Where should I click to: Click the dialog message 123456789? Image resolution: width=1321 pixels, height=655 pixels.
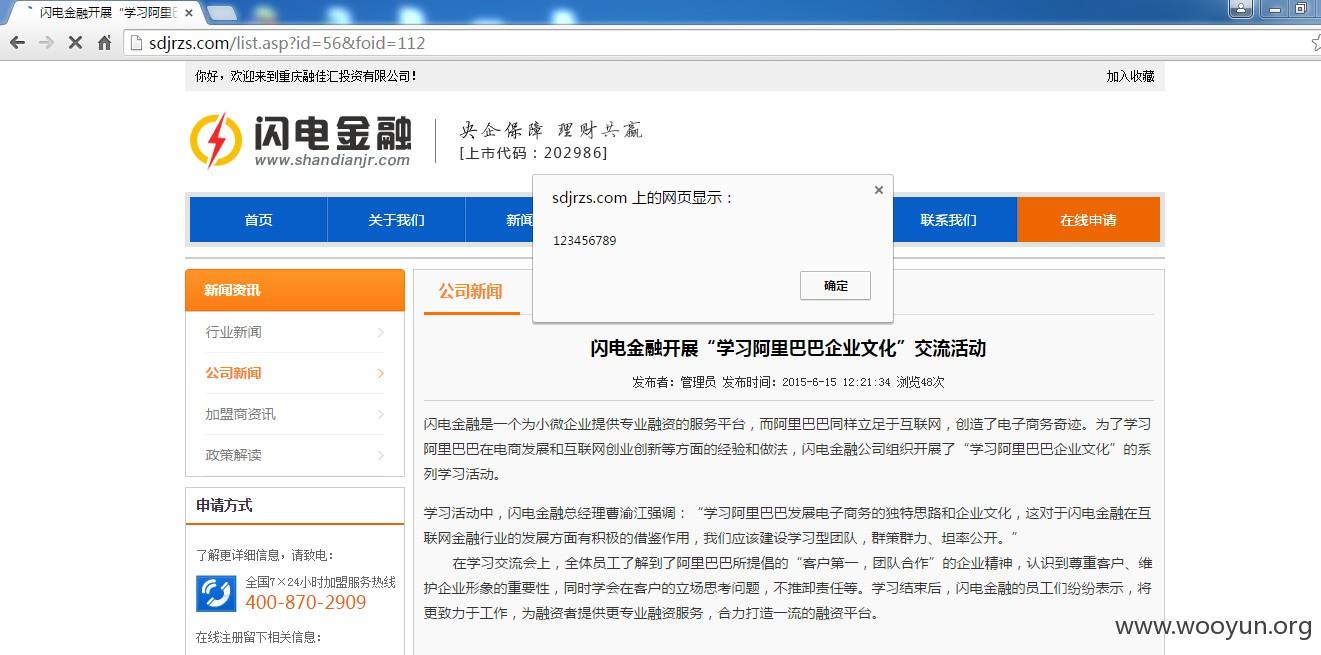(x=585, y=241)
